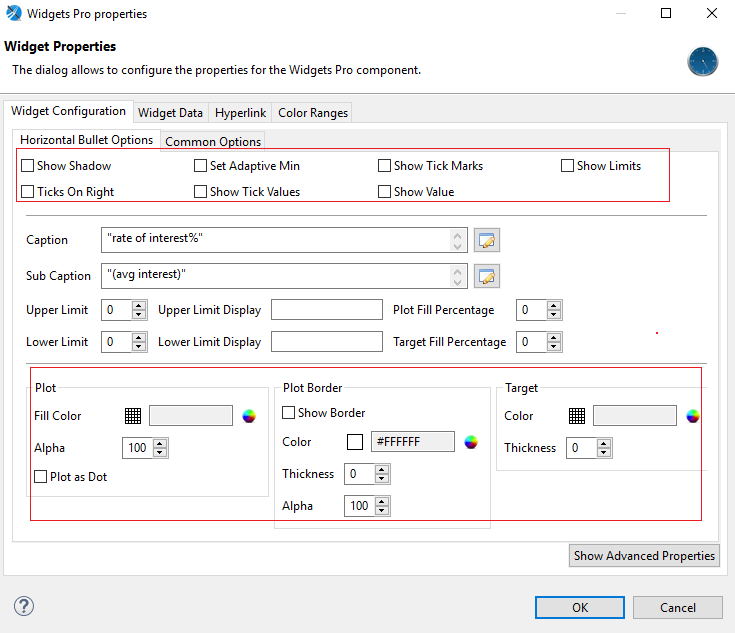Toggle Show Tick Marks checkbox
This screenshot has width=735, height=633.
coord(384,166)
